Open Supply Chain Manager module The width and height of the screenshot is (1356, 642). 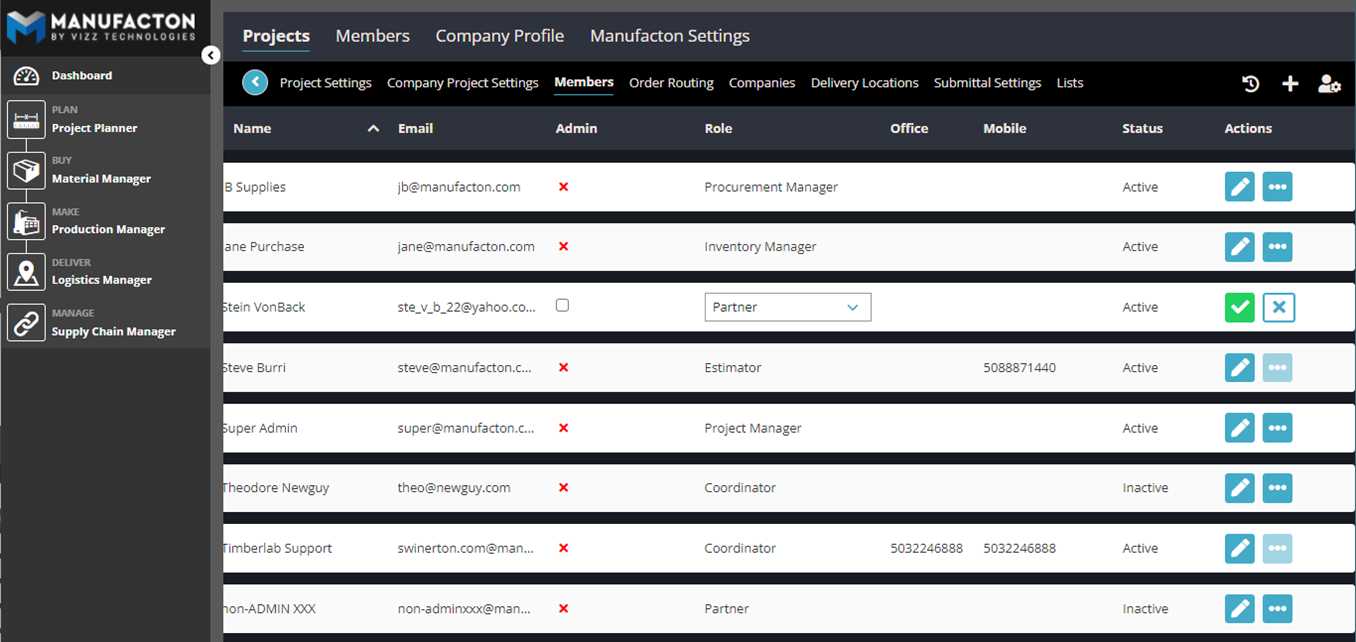[x=113, y=331]
